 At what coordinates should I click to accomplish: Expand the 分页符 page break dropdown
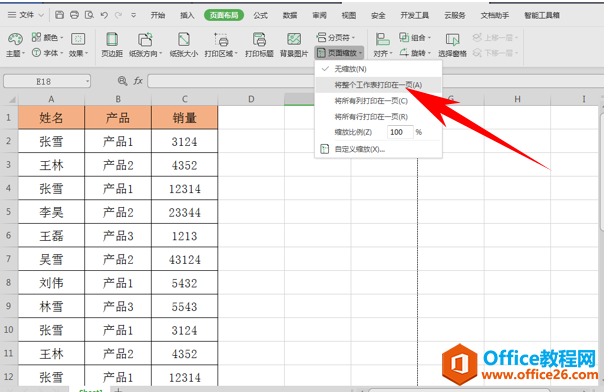pyautogui.click(x=335, y=37)
